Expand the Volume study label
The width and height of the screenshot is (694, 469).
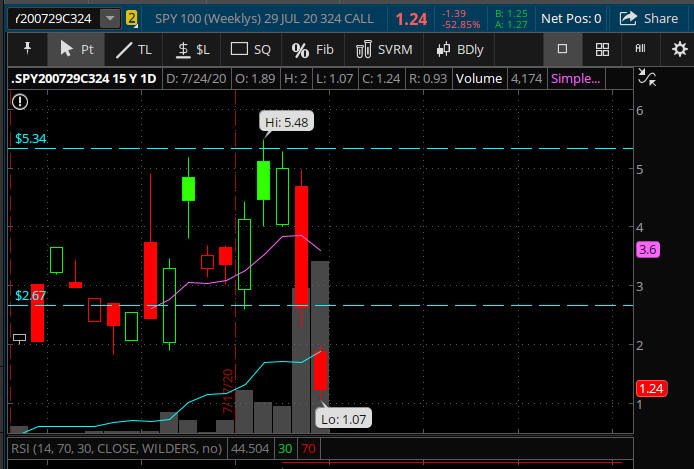(x=479, y=78)
